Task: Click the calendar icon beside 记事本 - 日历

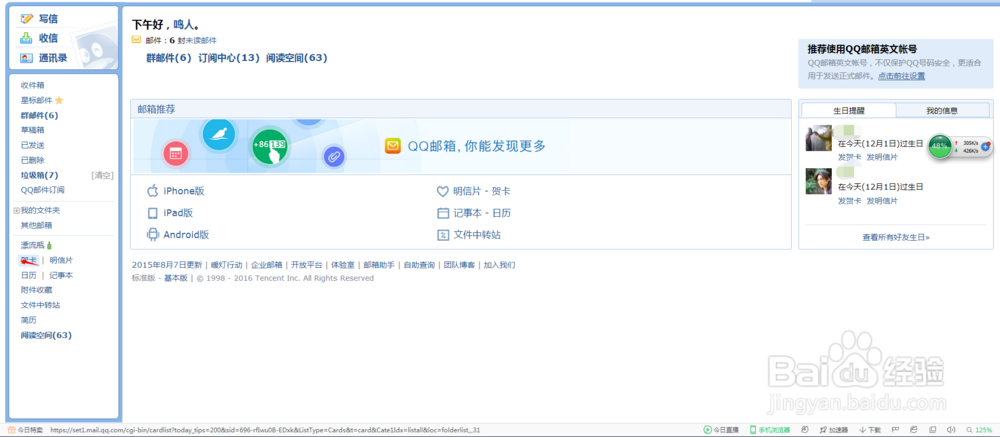Action: click(443, 213)
